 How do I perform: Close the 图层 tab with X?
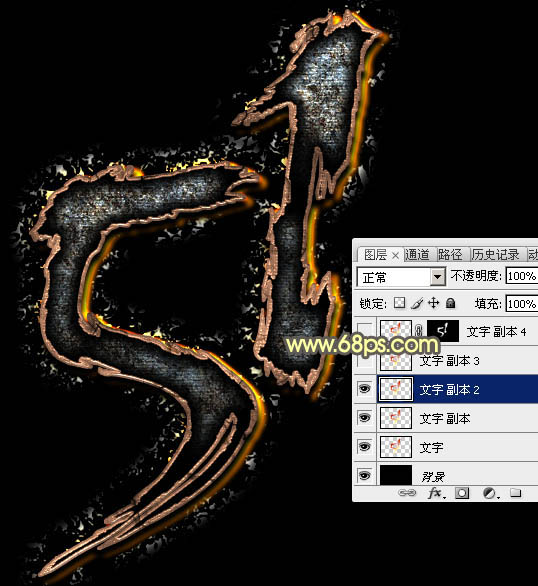[x=395, y=256]
